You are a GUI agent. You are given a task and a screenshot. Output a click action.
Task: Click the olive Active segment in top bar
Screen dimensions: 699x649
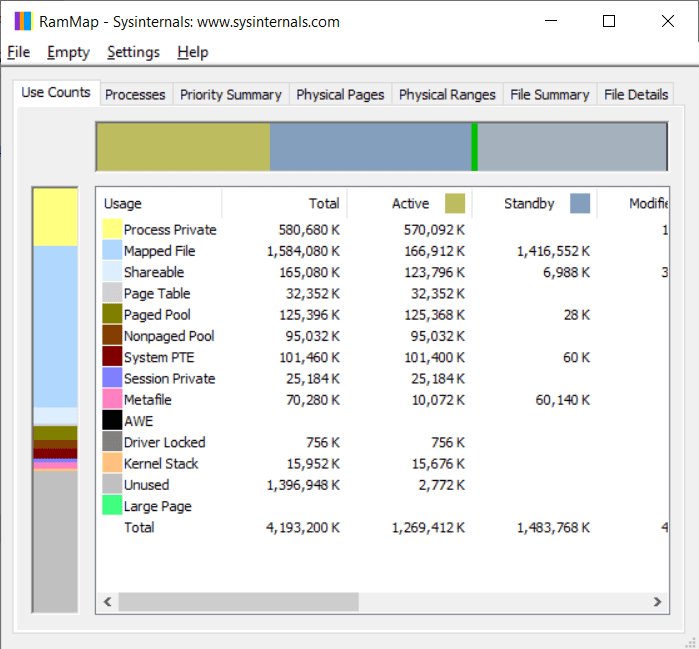click(183, 147)
